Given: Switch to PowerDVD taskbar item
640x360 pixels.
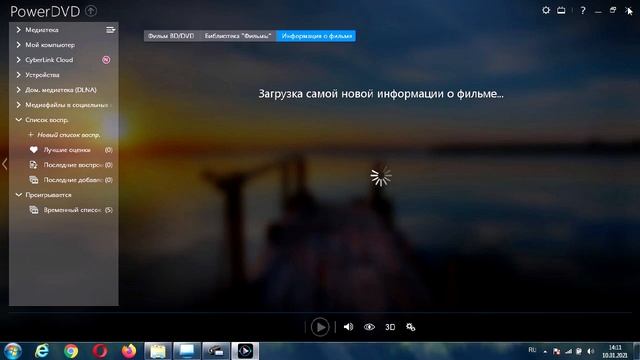Looking at the screenshot, I should [245, 351].
